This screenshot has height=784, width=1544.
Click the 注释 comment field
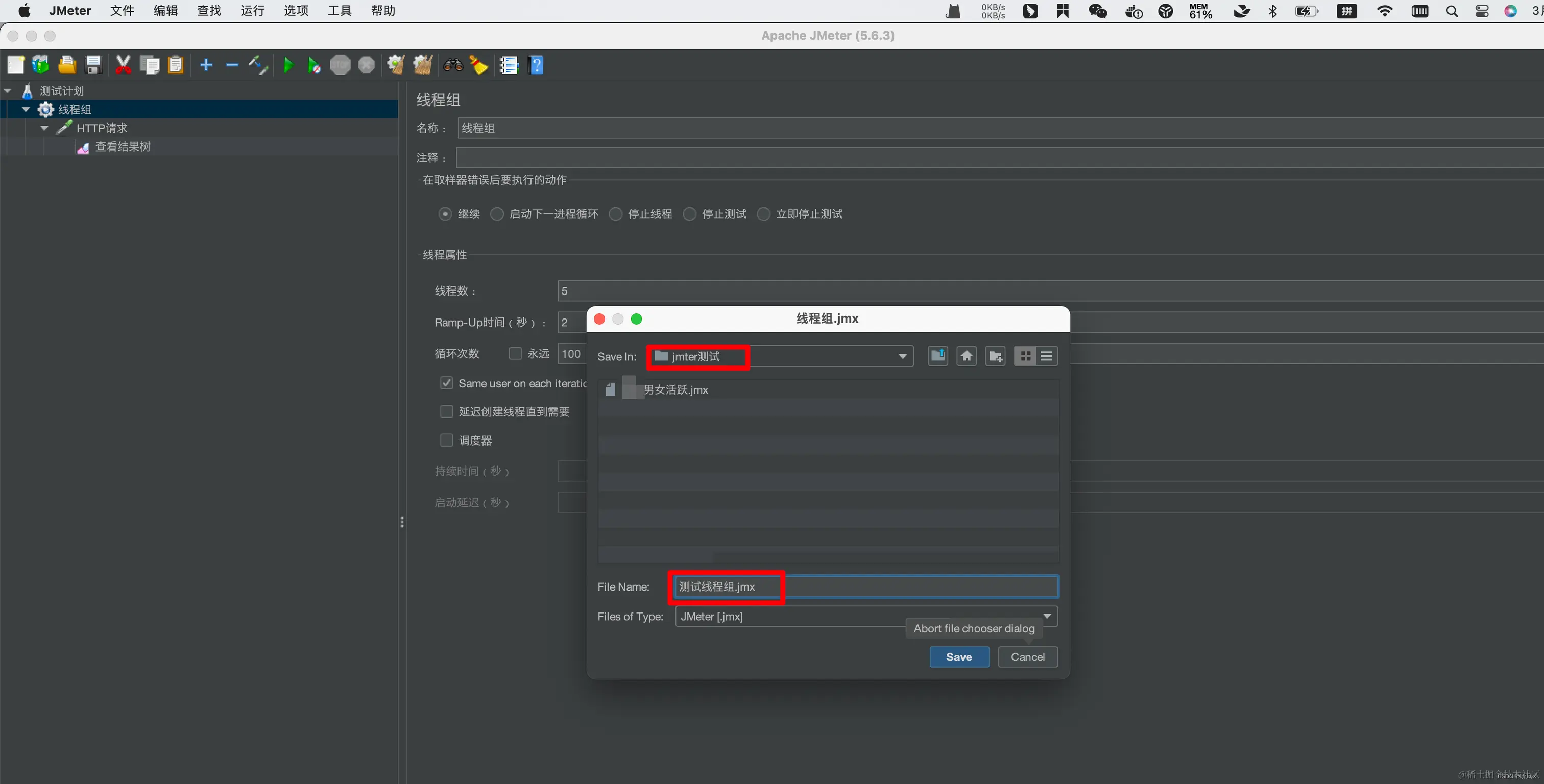tap(1000, 158)
